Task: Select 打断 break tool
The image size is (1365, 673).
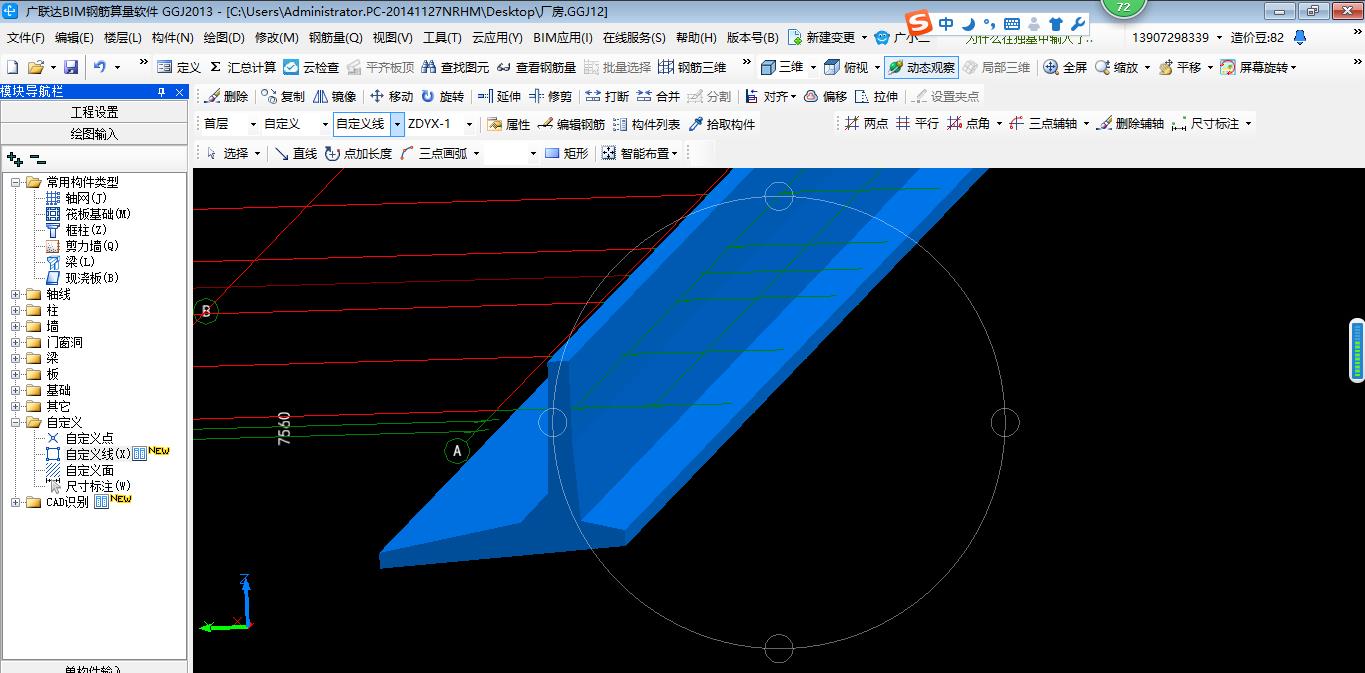Action: click(x=607, y=96)
